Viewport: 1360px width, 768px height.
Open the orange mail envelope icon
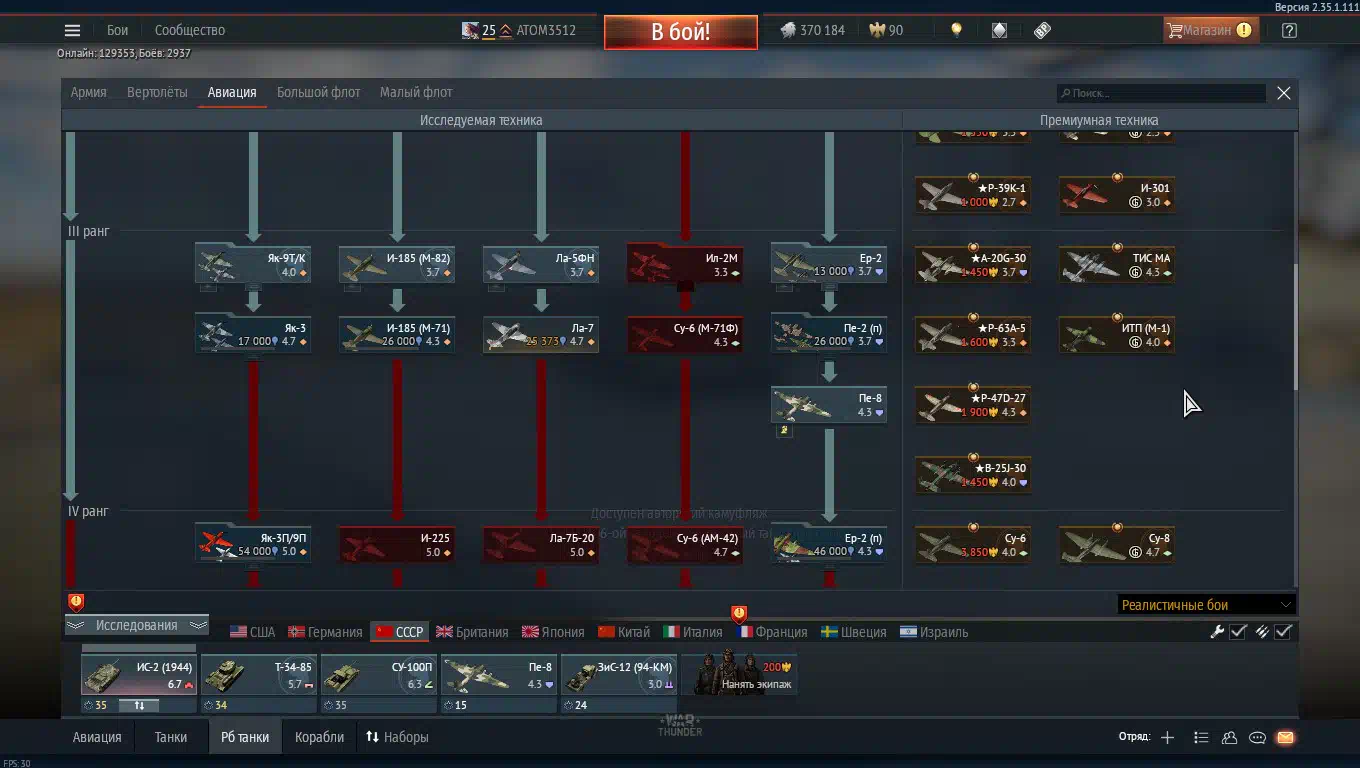click(x=1285, y=737)
